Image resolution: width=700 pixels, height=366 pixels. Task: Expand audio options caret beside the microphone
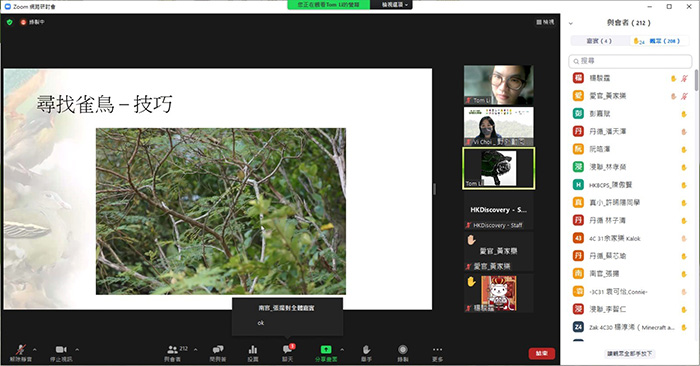[35, 349]
